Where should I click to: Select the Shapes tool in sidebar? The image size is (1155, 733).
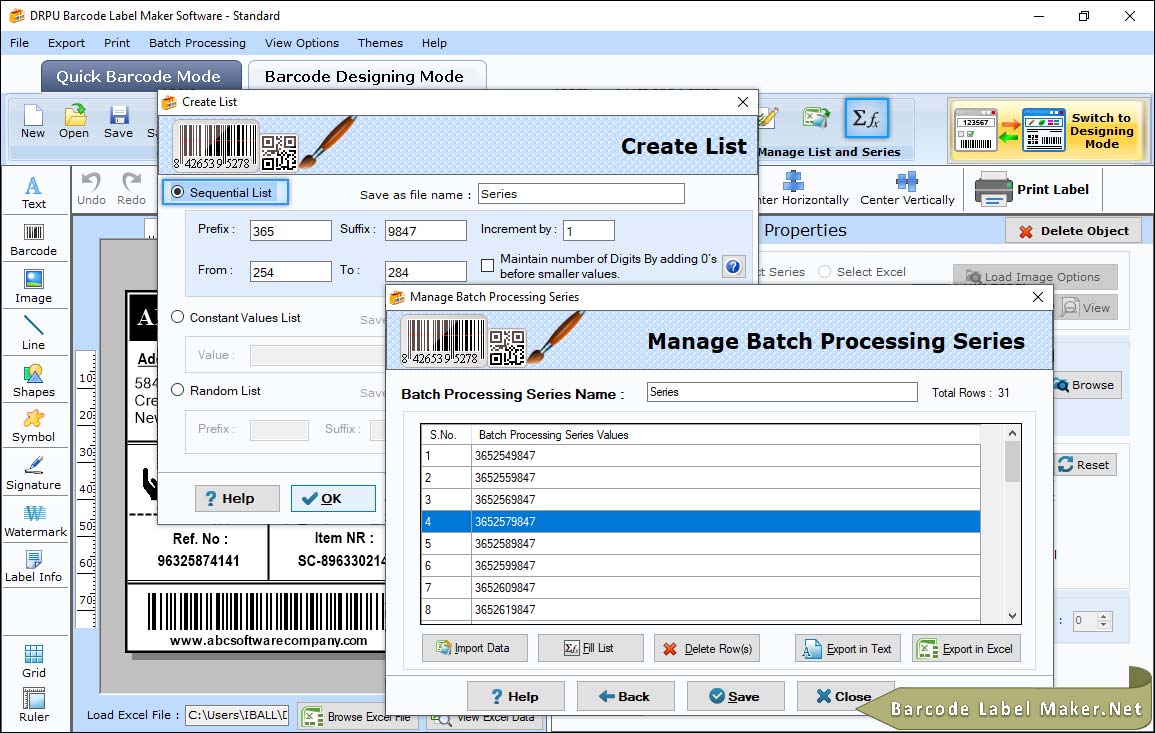pyautogui.click(x=34, y=381)
